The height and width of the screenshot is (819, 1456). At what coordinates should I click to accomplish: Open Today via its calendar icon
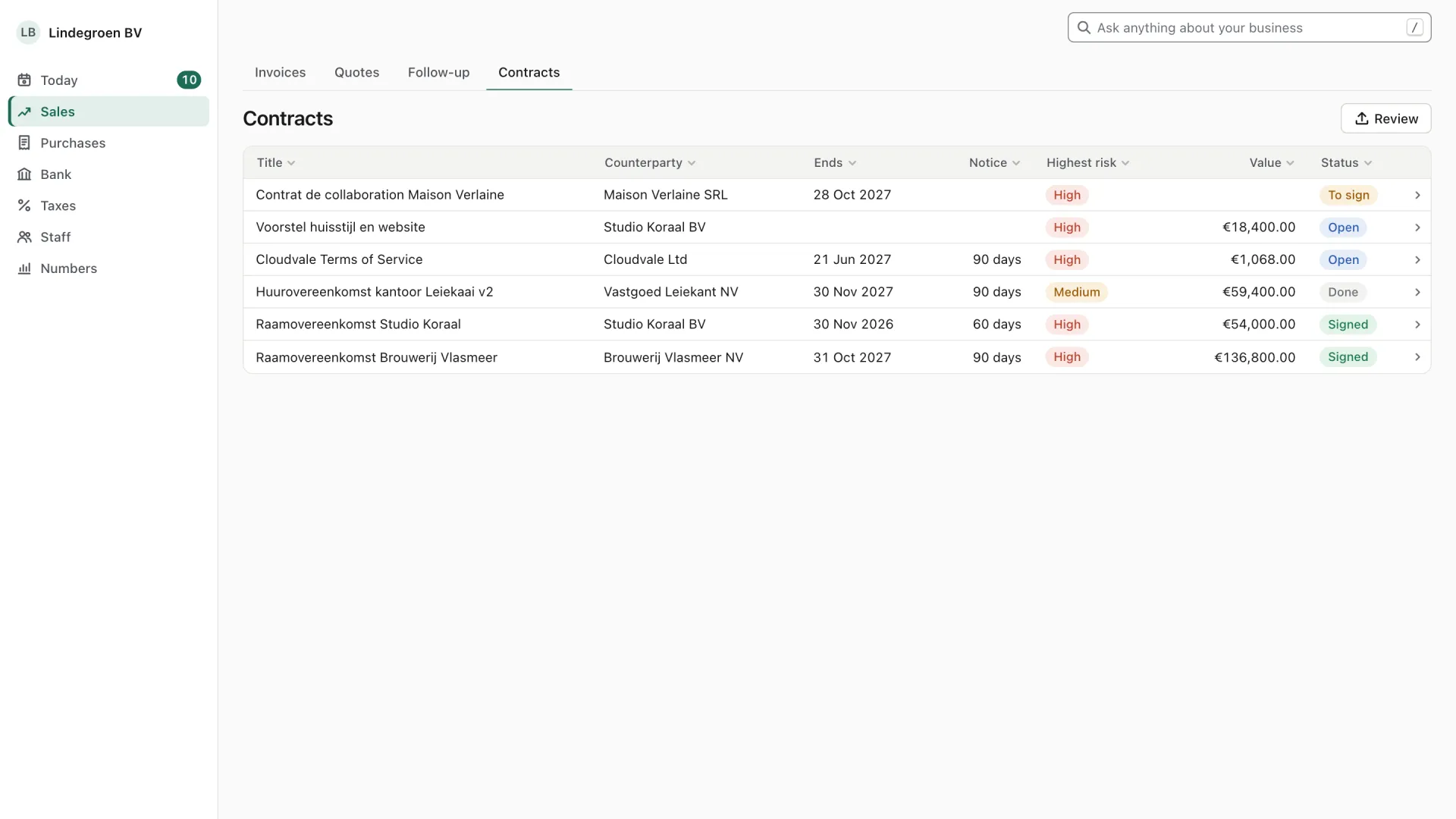(x=24, y=80)
